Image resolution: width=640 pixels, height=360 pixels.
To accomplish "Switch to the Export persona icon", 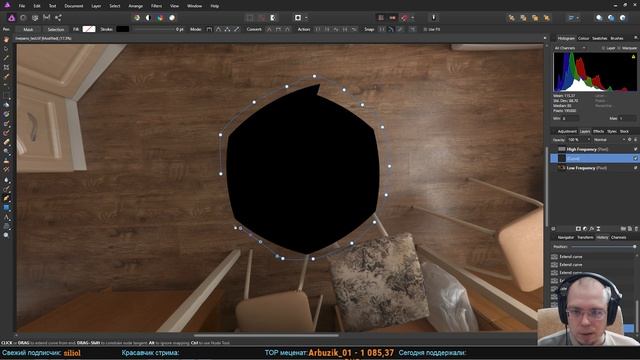I will pos(58,18).
